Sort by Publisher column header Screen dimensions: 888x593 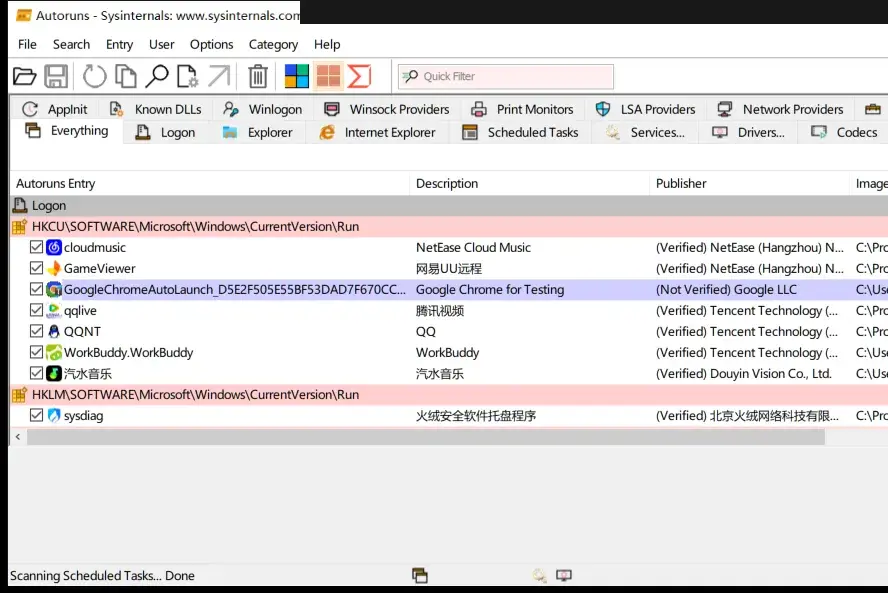[x=749, y=184]
